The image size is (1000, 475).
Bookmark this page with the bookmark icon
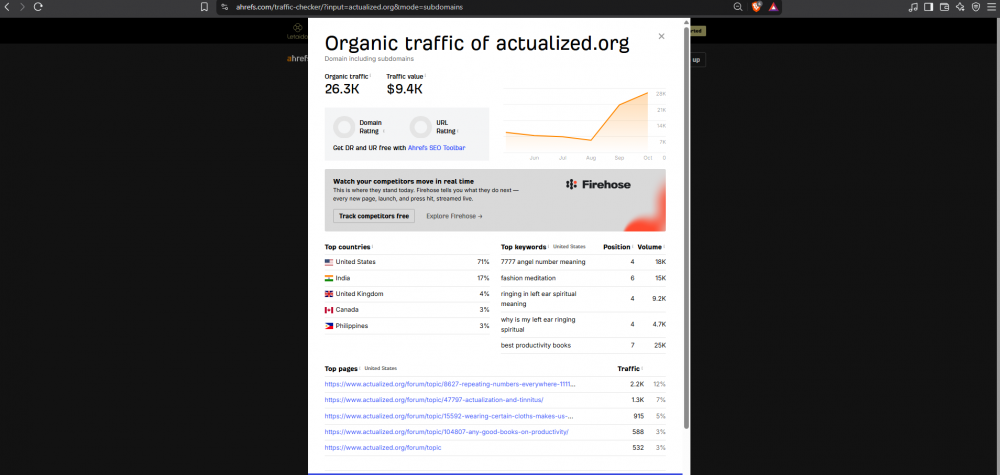tap(204, 7)
